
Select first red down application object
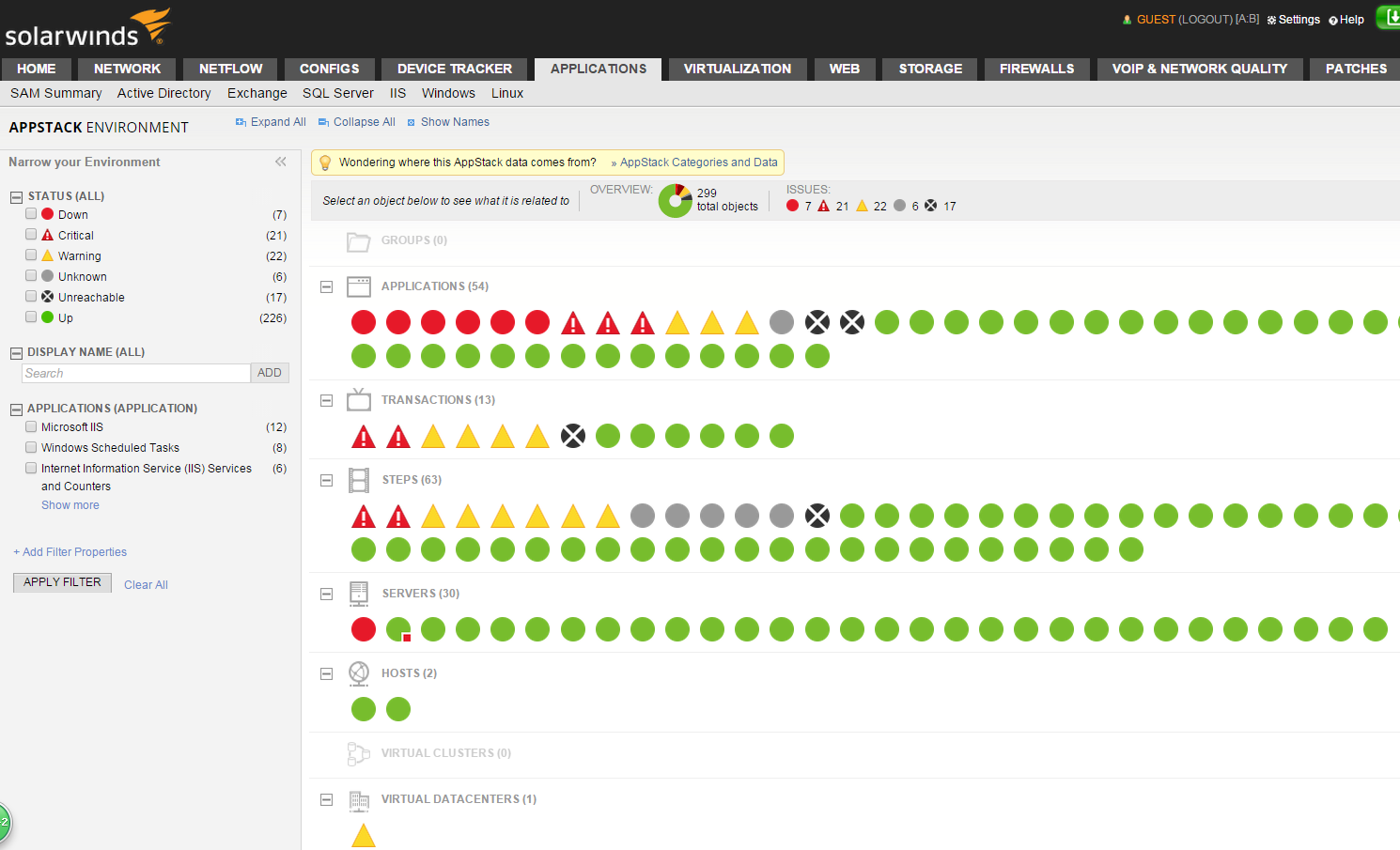(x=364, y=322)
